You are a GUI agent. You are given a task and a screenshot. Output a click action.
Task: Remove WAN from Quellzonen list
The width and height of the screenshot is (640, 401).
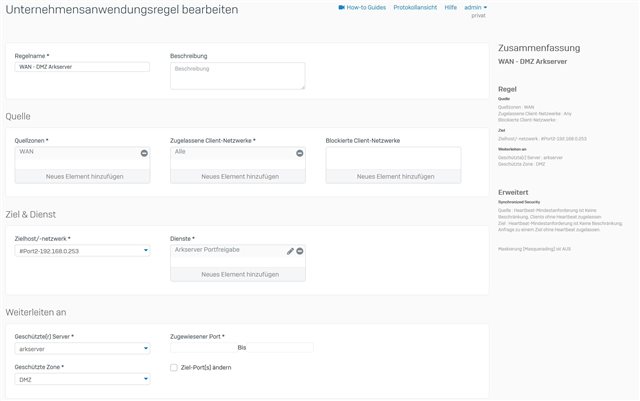tap(144, 153)
